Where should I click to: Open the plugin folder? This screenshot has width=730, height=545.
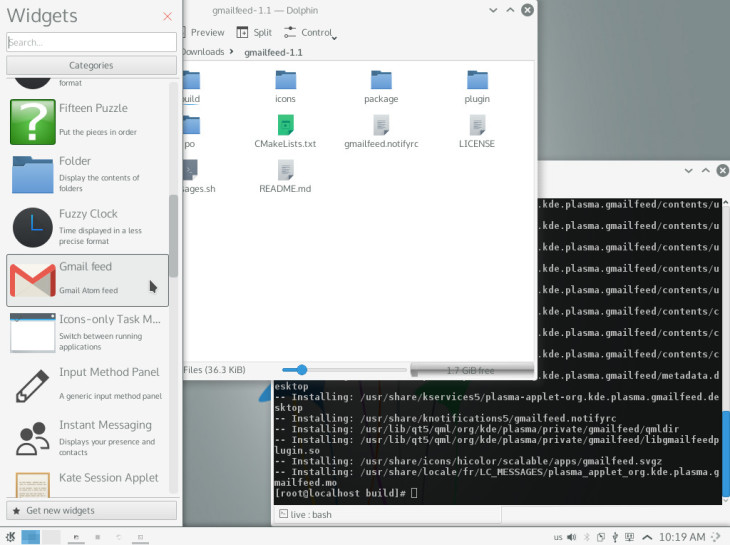[477, 87]
